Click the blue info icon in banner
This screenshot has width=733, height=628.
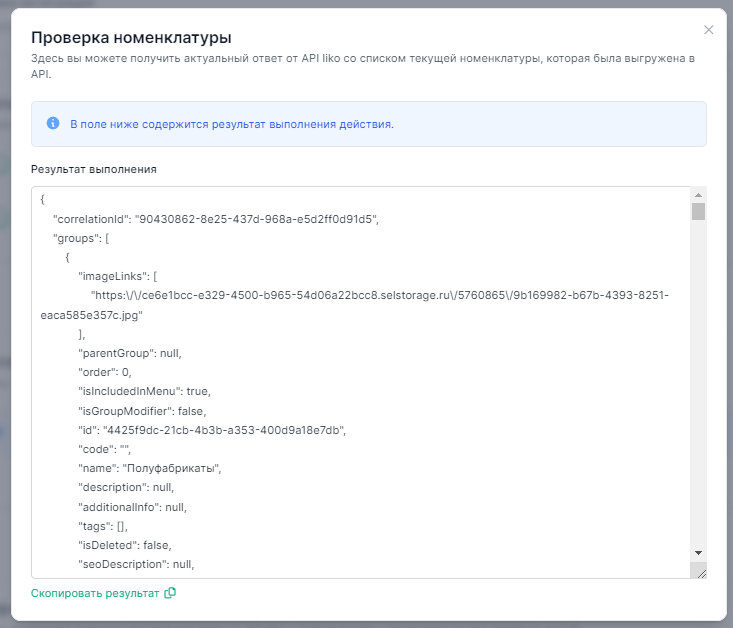pyautogui.click(x=53, y=124)
